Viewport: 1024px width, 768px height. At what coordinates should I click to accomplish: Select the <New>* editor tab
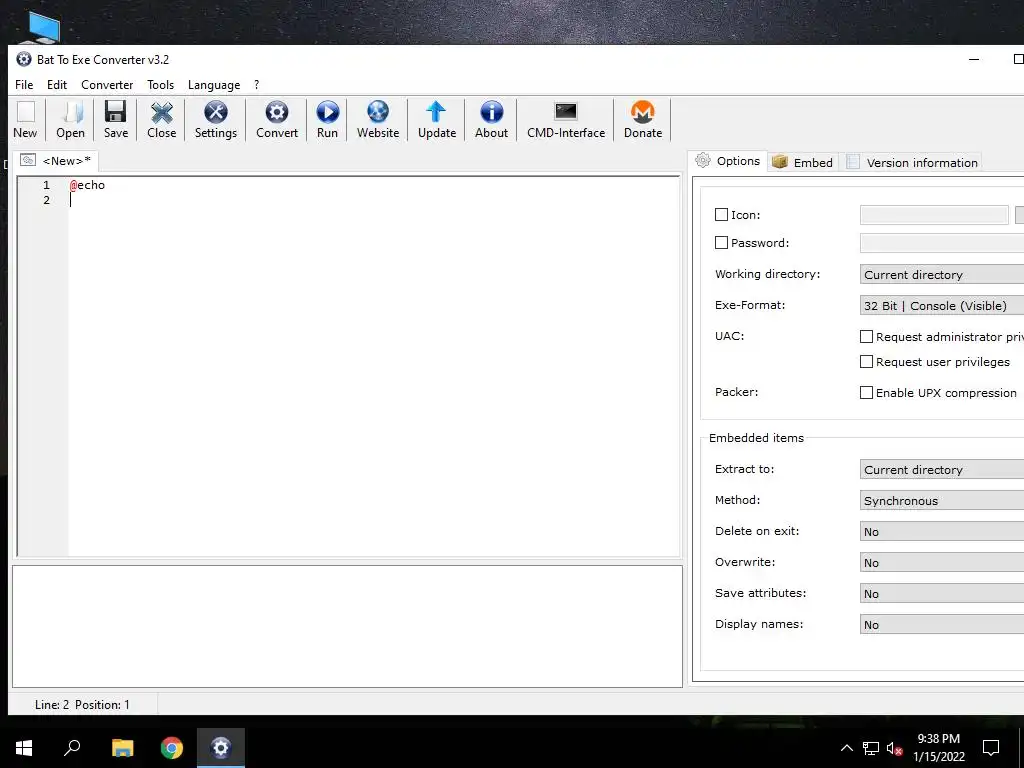[x=56, y=161]
